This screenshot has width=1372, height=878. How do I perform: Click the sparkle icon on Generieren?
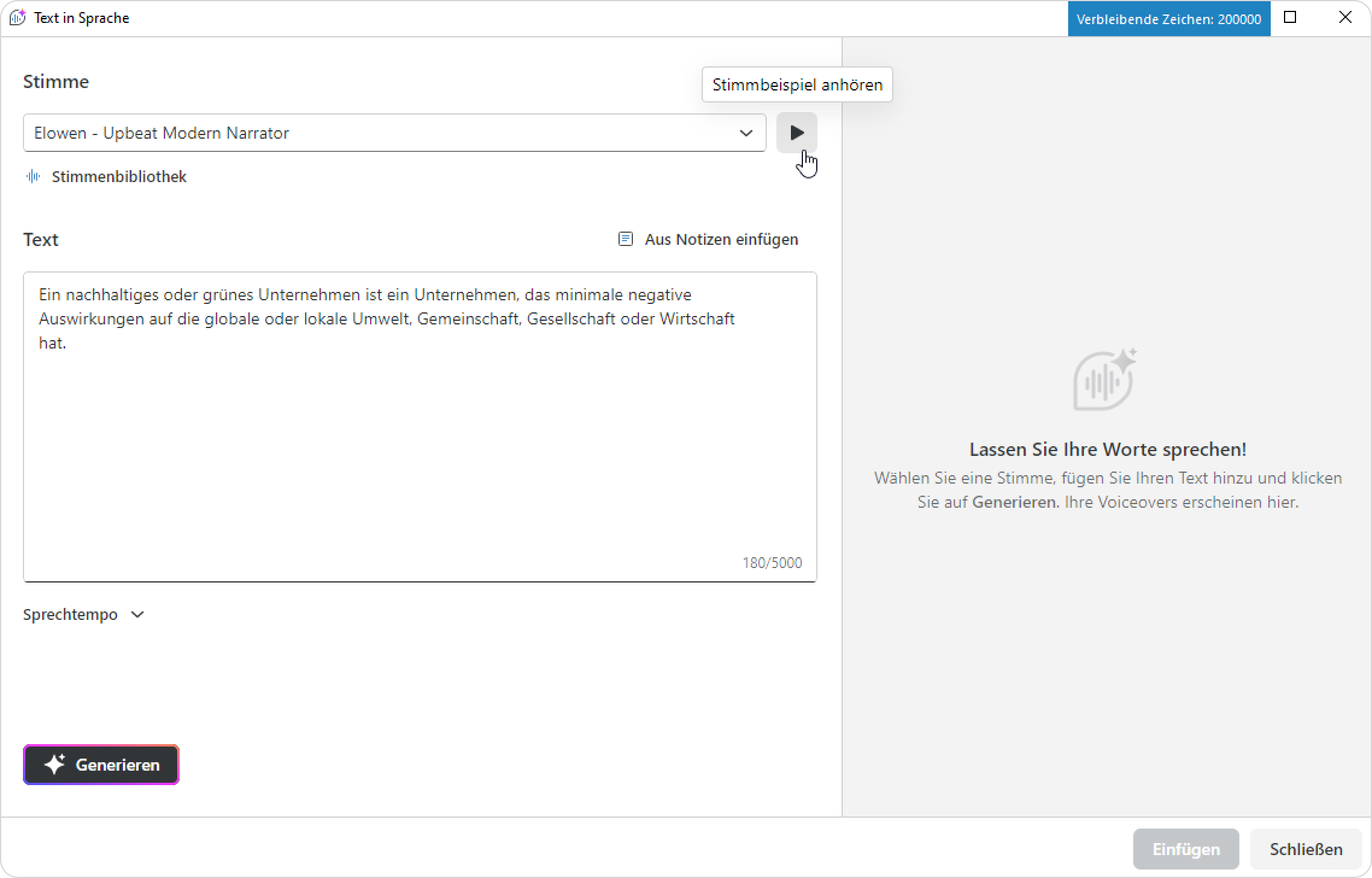[x=55, y=765]
